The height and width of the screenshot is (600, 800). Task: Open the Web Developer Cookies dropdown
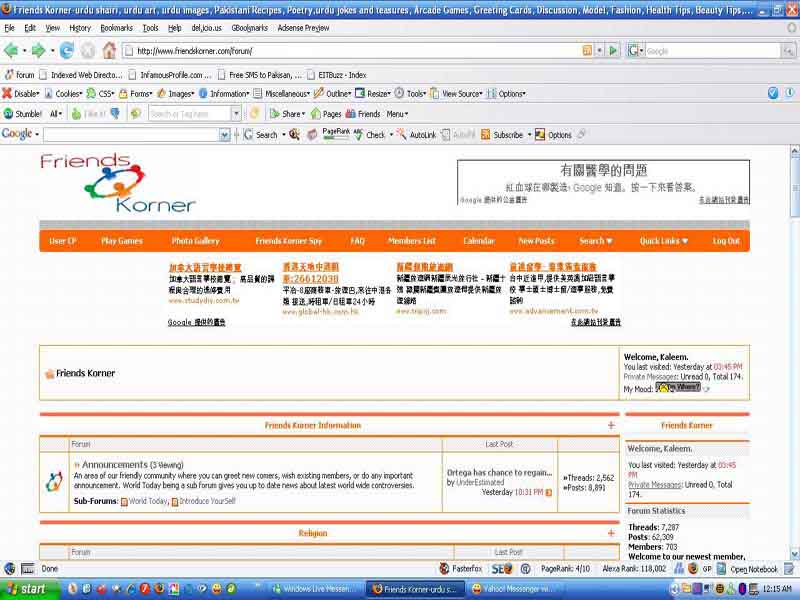(x=63, y=93)
